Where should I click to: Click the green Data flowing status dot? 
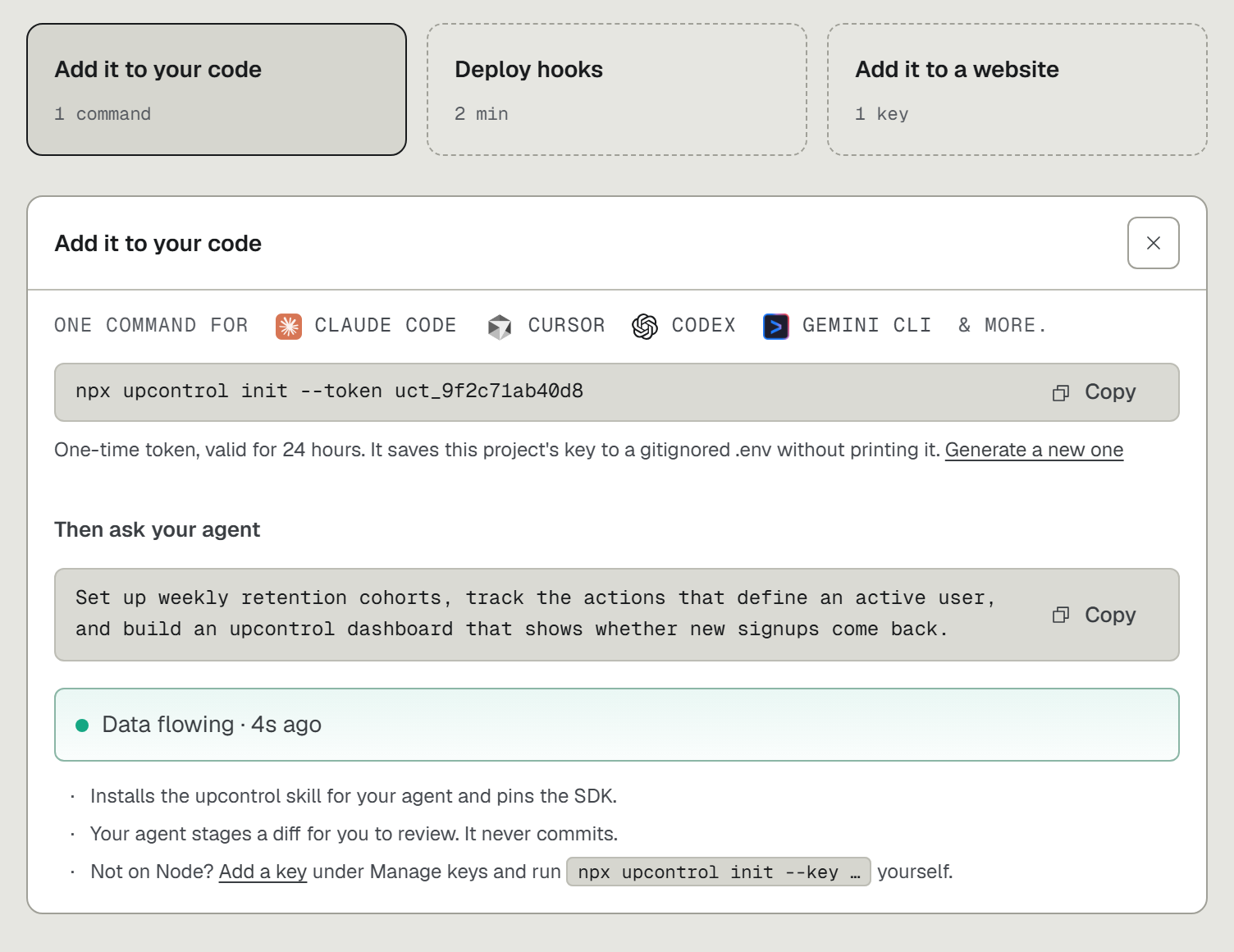coord(82,725)
